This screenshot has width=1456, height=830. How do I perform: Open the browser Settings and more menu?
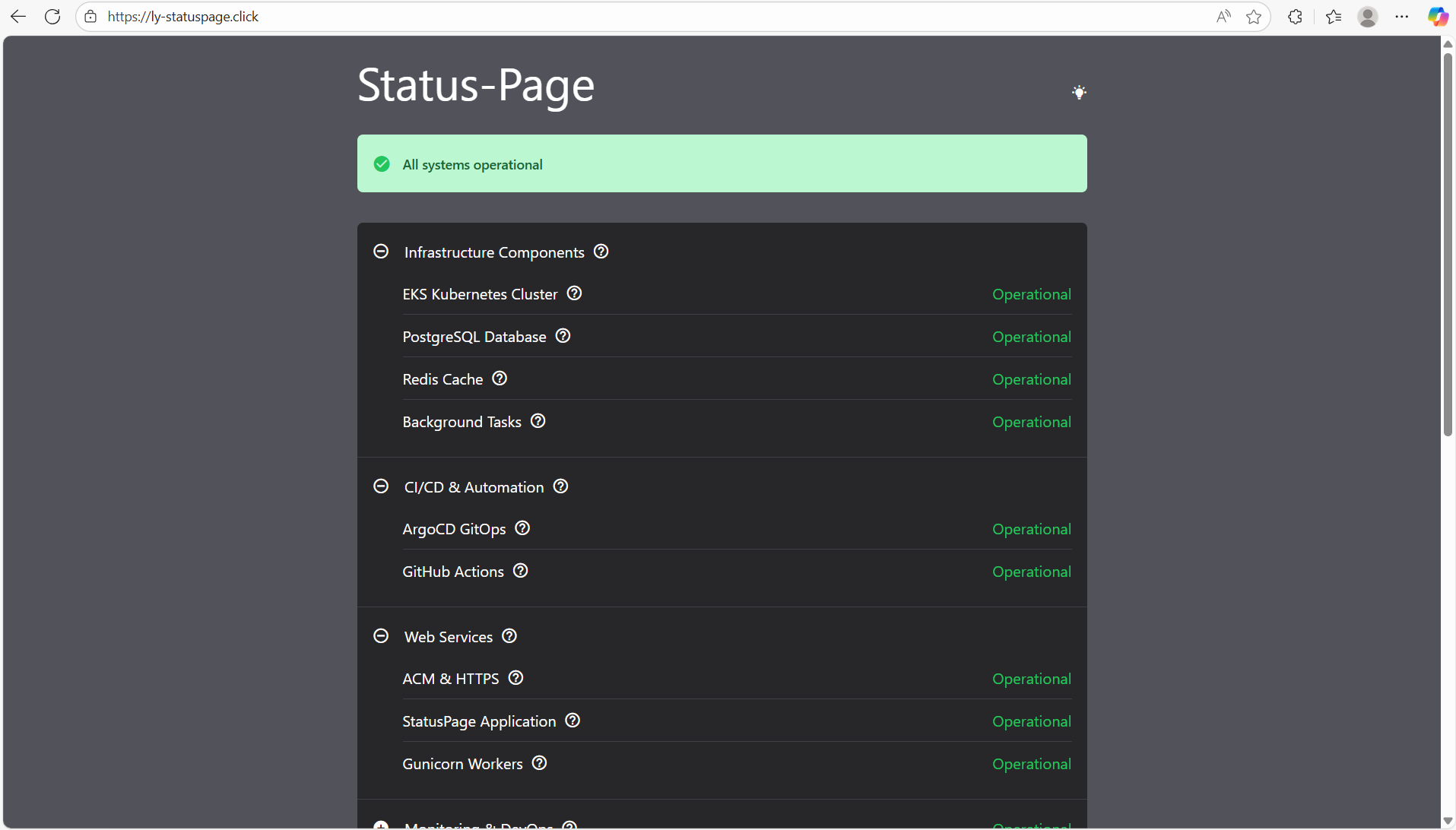coord(1403,17)
